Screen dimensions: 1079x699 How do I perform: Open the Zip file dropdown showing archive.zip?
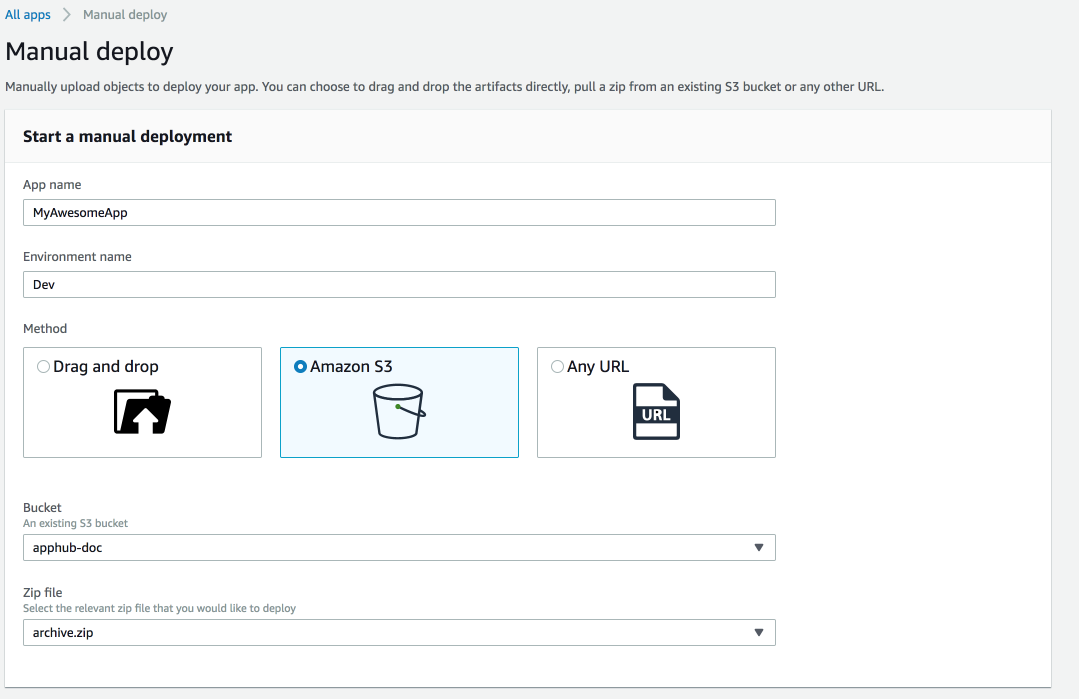click(x=399, y=632)
